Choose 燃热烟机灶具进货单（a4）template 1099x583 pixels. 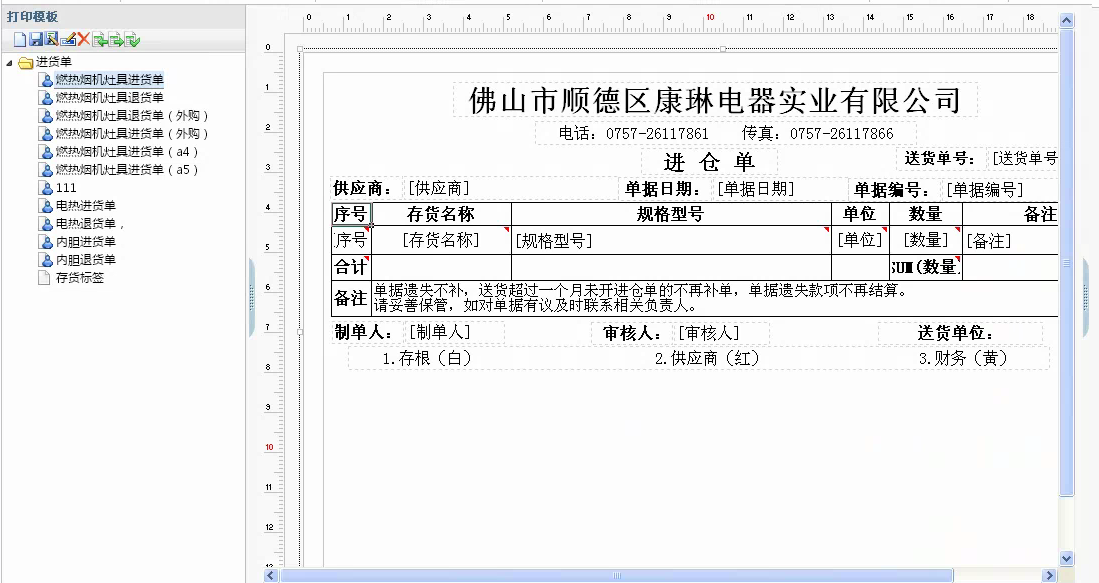pyautogui.click(x=127, y=151)
